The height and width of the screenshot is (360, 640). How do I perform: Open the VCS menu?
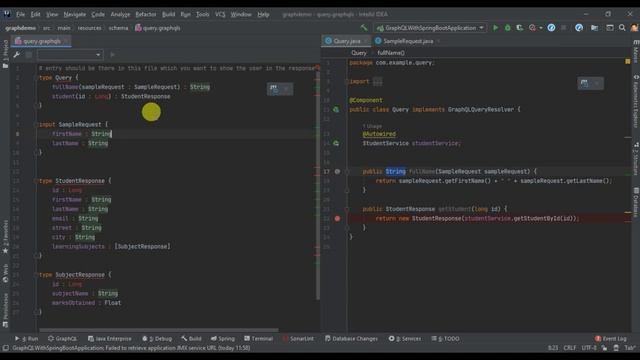point(220,14)
